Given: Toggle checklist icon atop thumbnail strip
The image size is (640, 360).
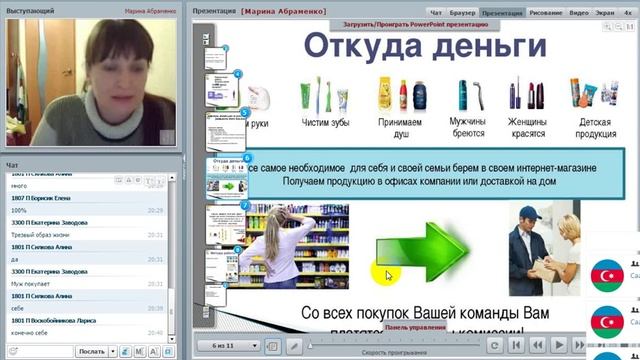Looking at the screenshot, I should tap(206, 39).
